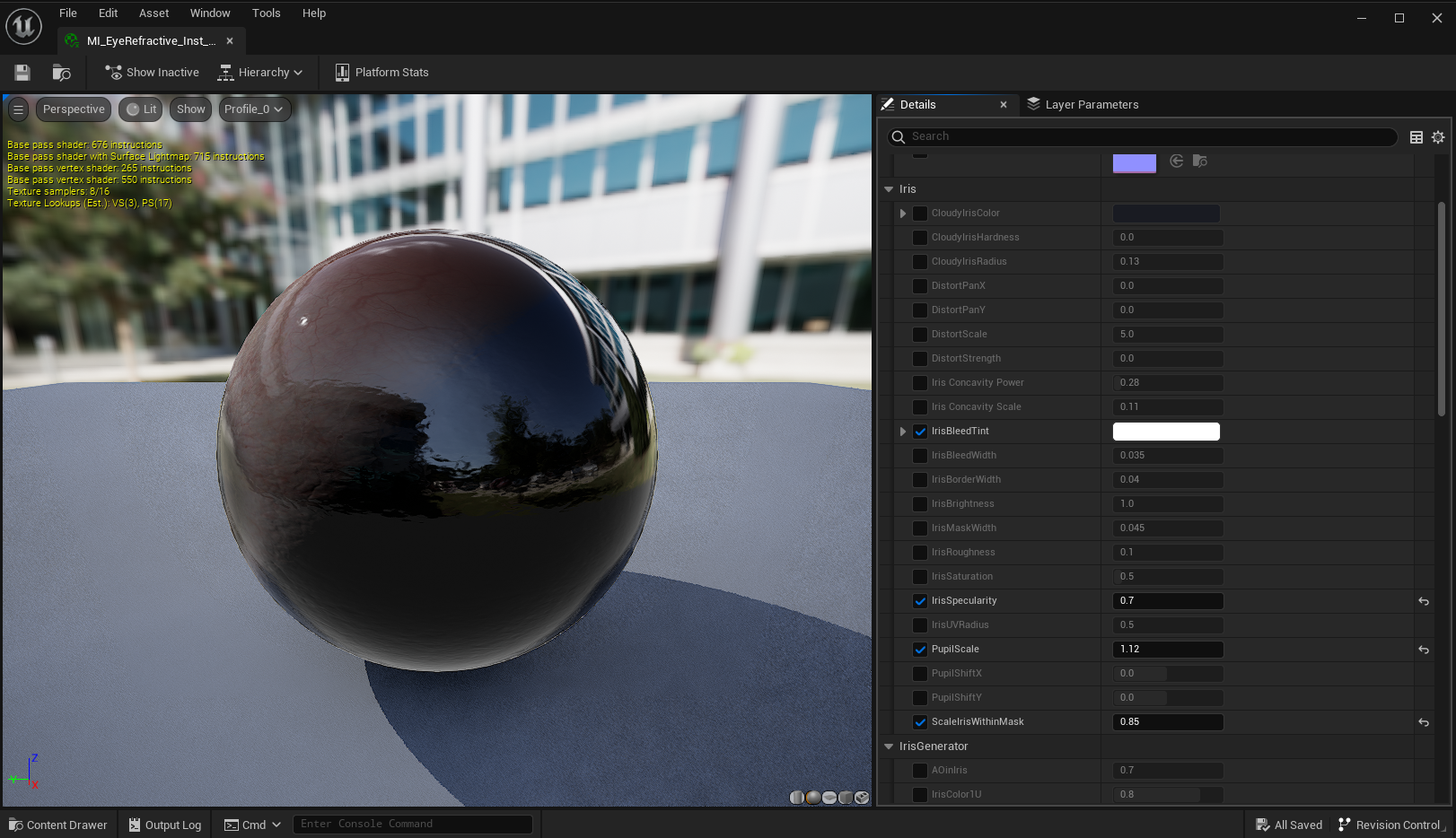Enable AOinIris override checkbox
The width and height of the screenshot is (1456, 838).
(x=920, y=771)
